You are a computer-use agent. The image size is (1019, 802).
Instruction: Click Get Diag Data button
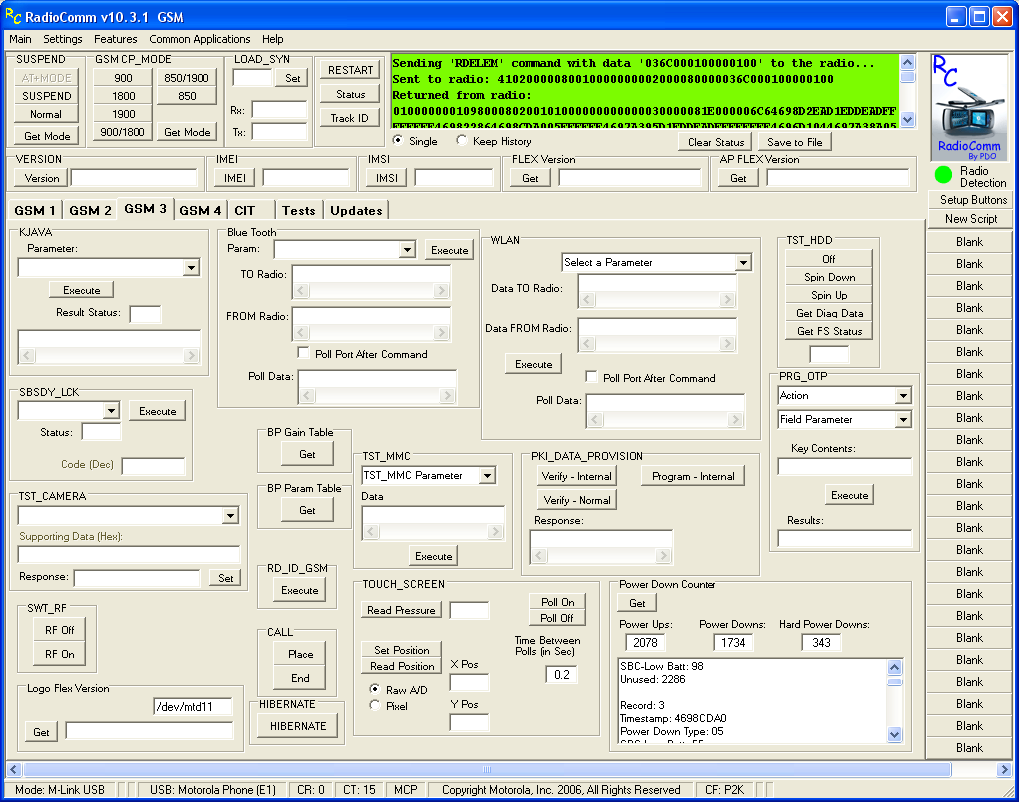click(x=829, y=313)
